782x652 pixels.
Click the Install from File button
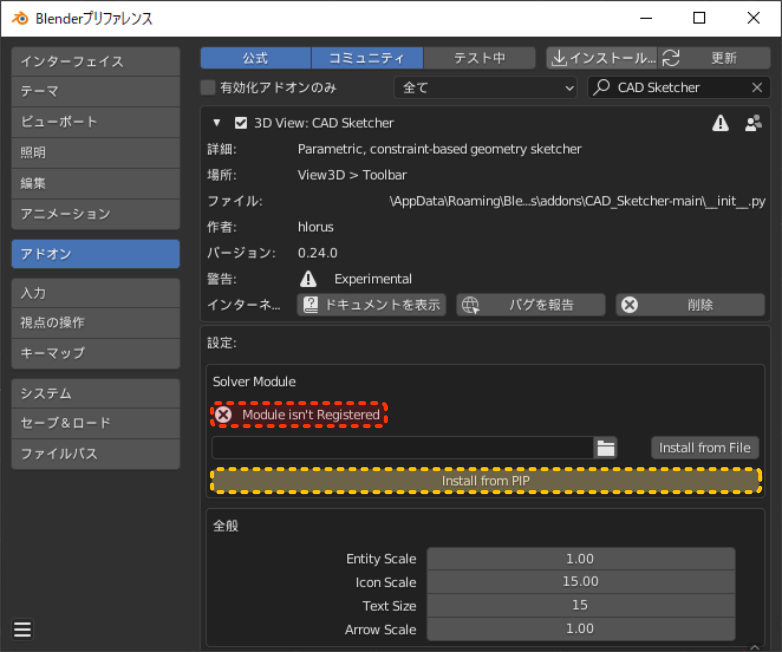(x=705, y=447)
